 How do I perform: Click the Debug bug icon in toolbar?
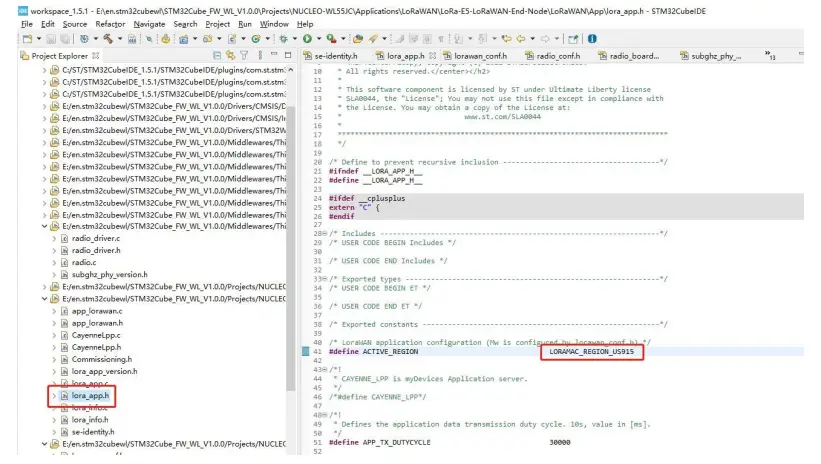coord(285,38)
